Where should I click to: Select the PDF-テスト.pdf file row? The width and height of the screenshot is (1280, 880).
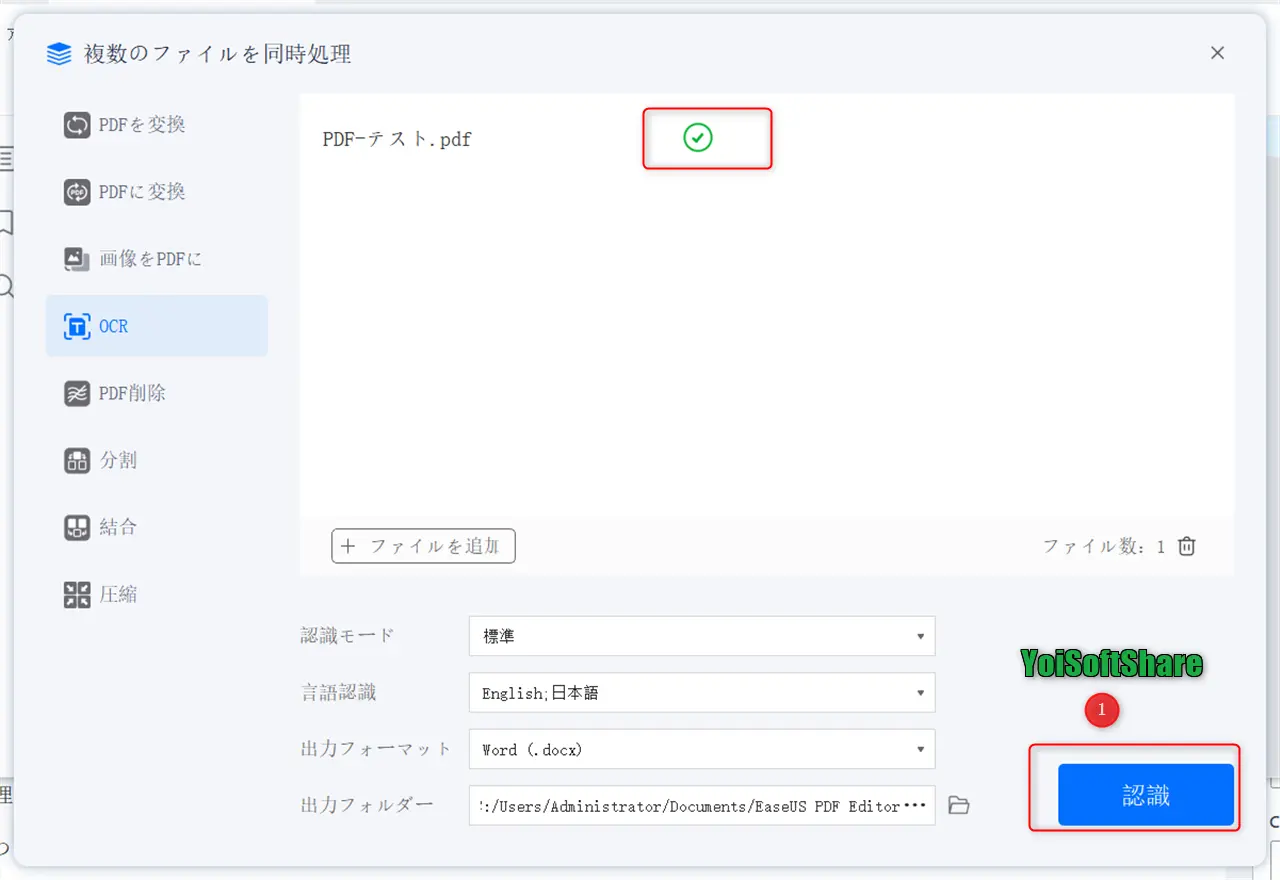(767, 139)
